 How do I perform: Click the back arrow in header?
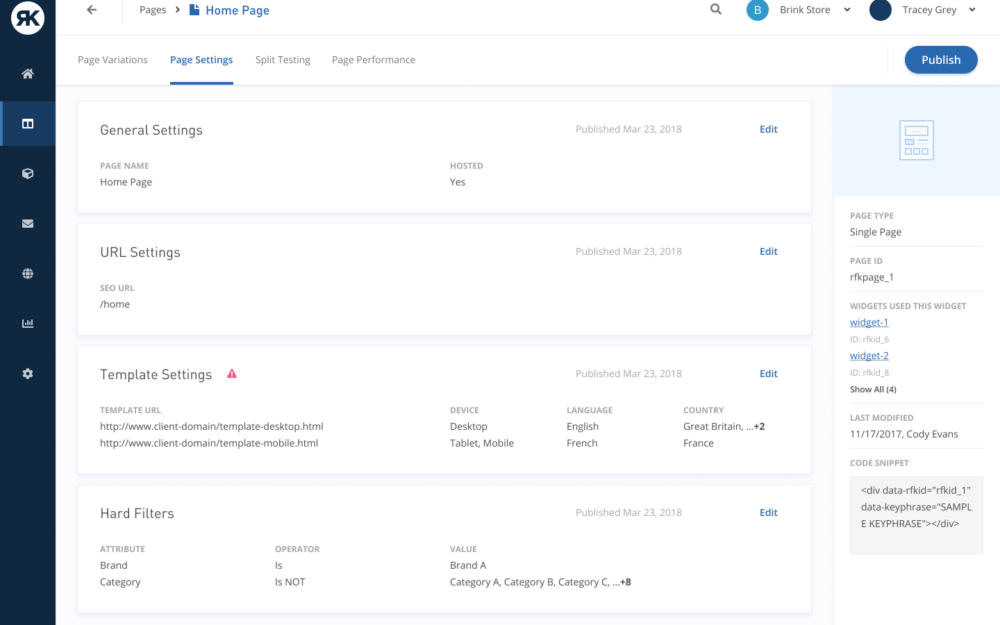click(92, 10)
